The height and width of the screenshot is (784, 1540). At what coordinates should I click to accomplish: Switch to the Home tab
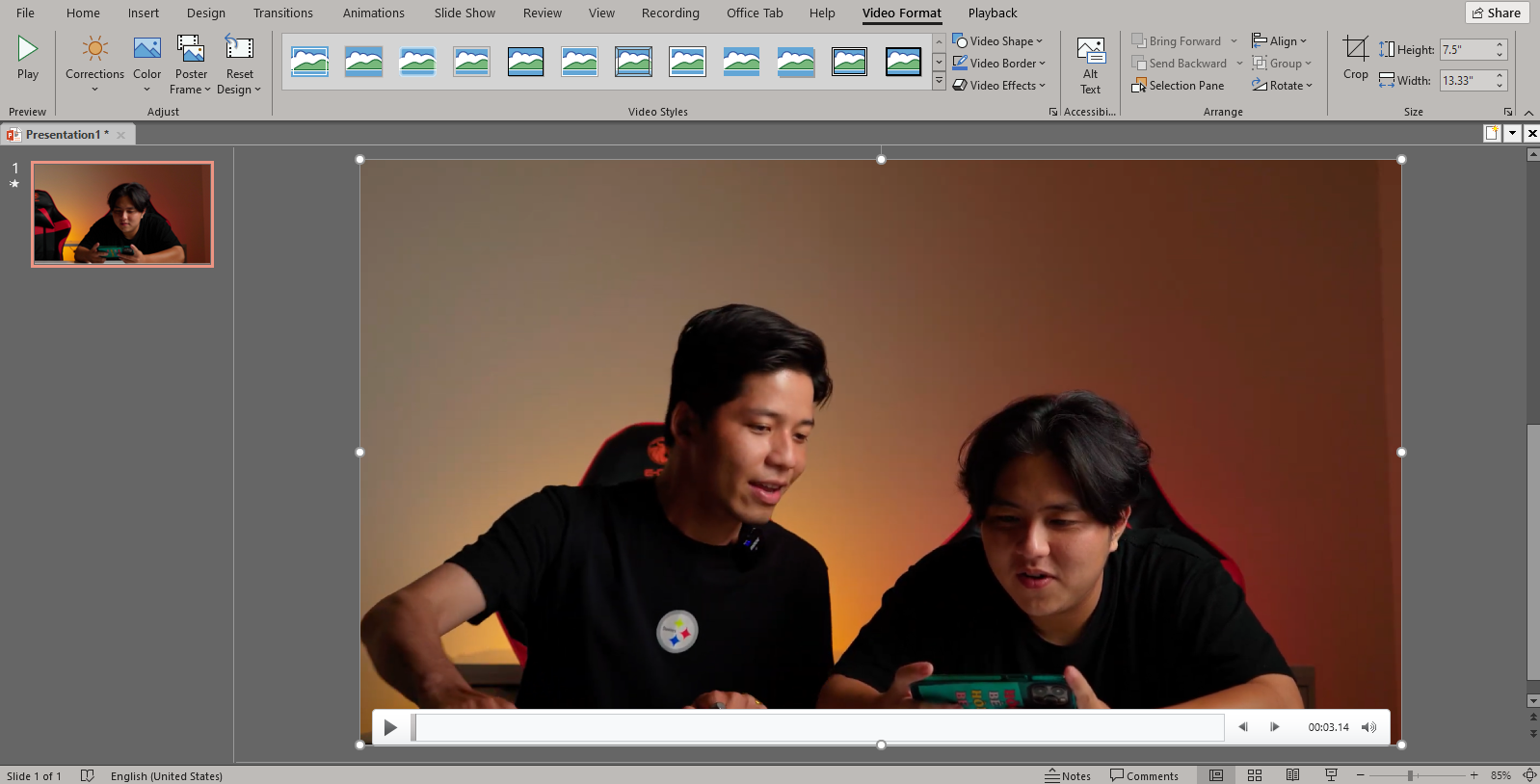coord(83,13)
